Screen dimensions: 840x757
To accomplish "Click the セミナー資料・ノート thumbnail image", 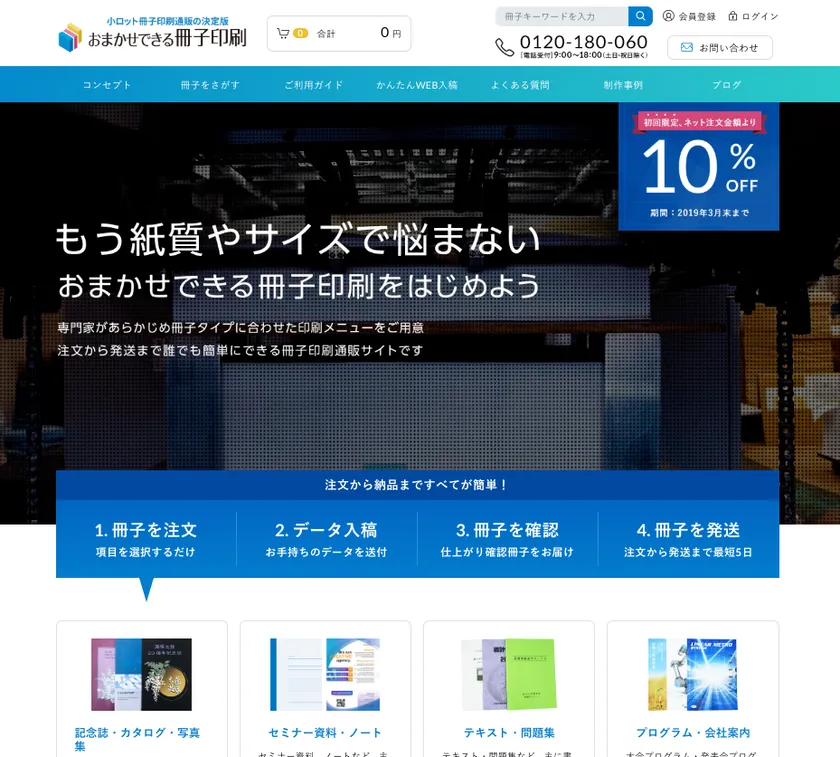I will point(325,674).
